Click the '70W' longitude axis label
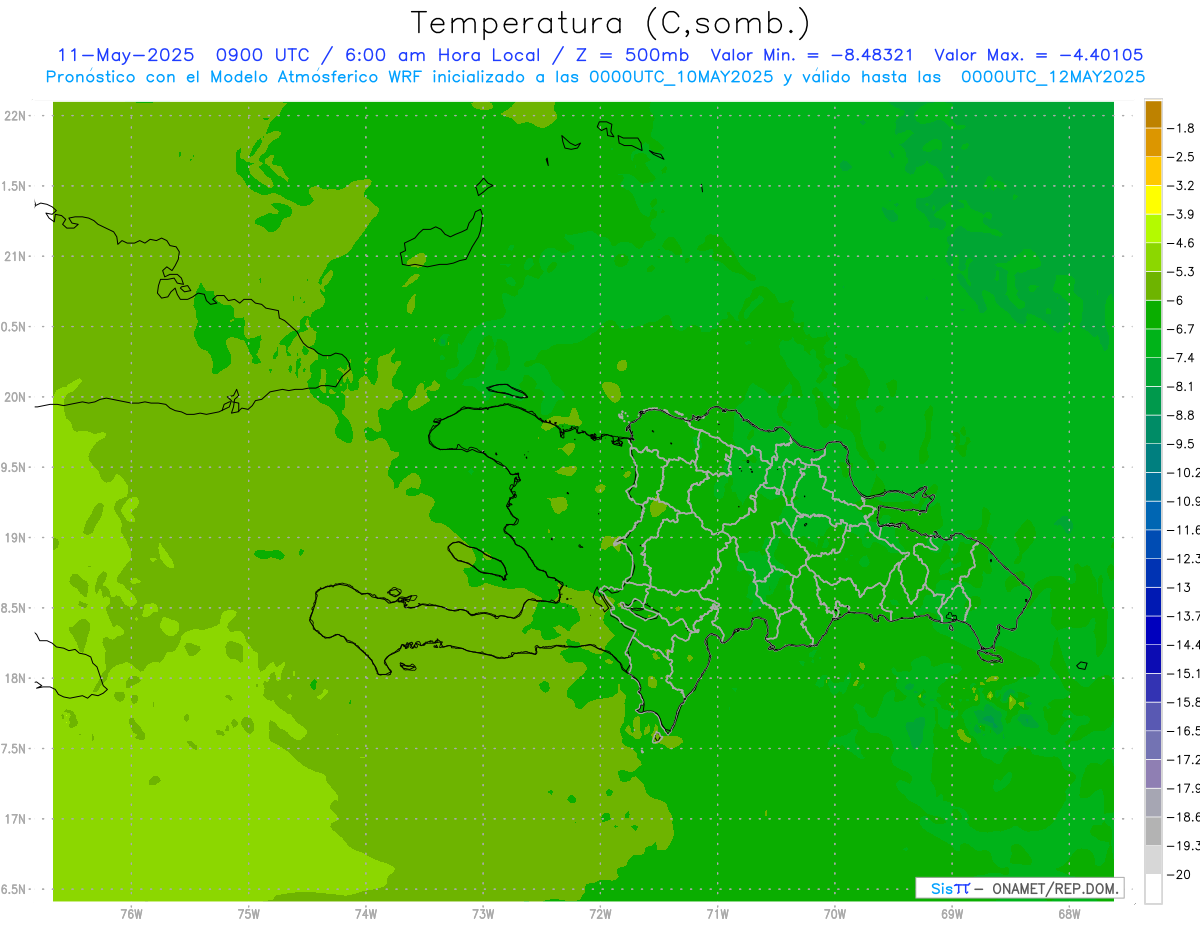The image size is (1200, 927). click(x=834, y=914)
